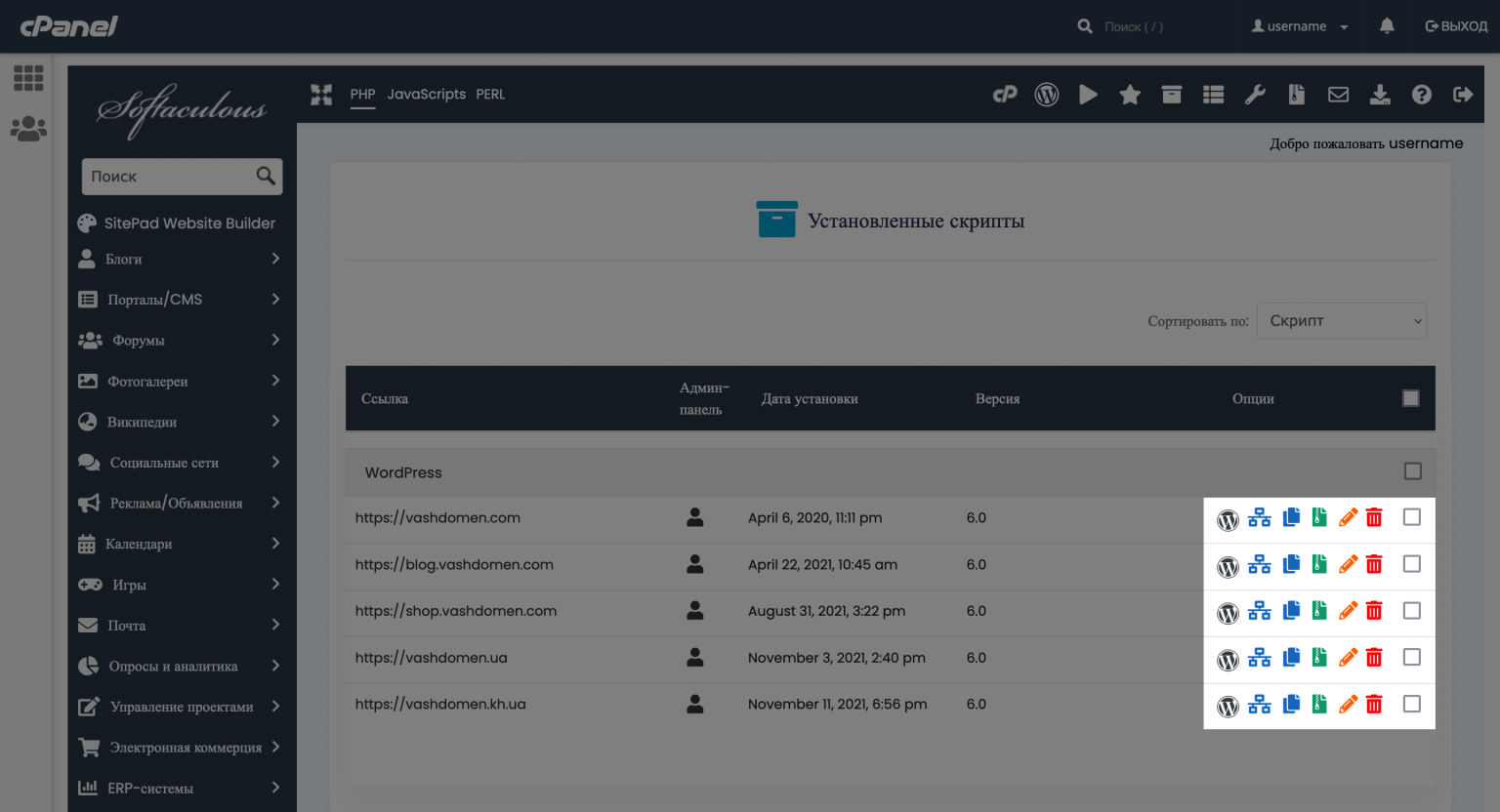Click the wrench settings icon in top toolbar
Viewport: 1500px width, 812px height.
pyautogui.click(x=1255, y=95)
